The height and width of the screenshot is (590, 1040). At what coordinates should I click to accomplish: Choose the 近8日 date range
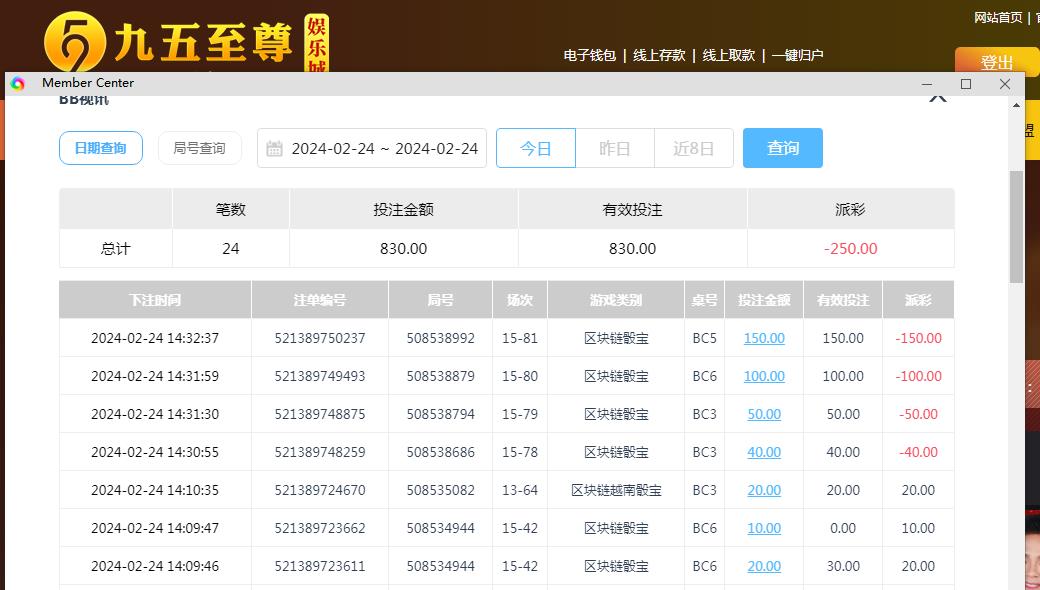694,148
